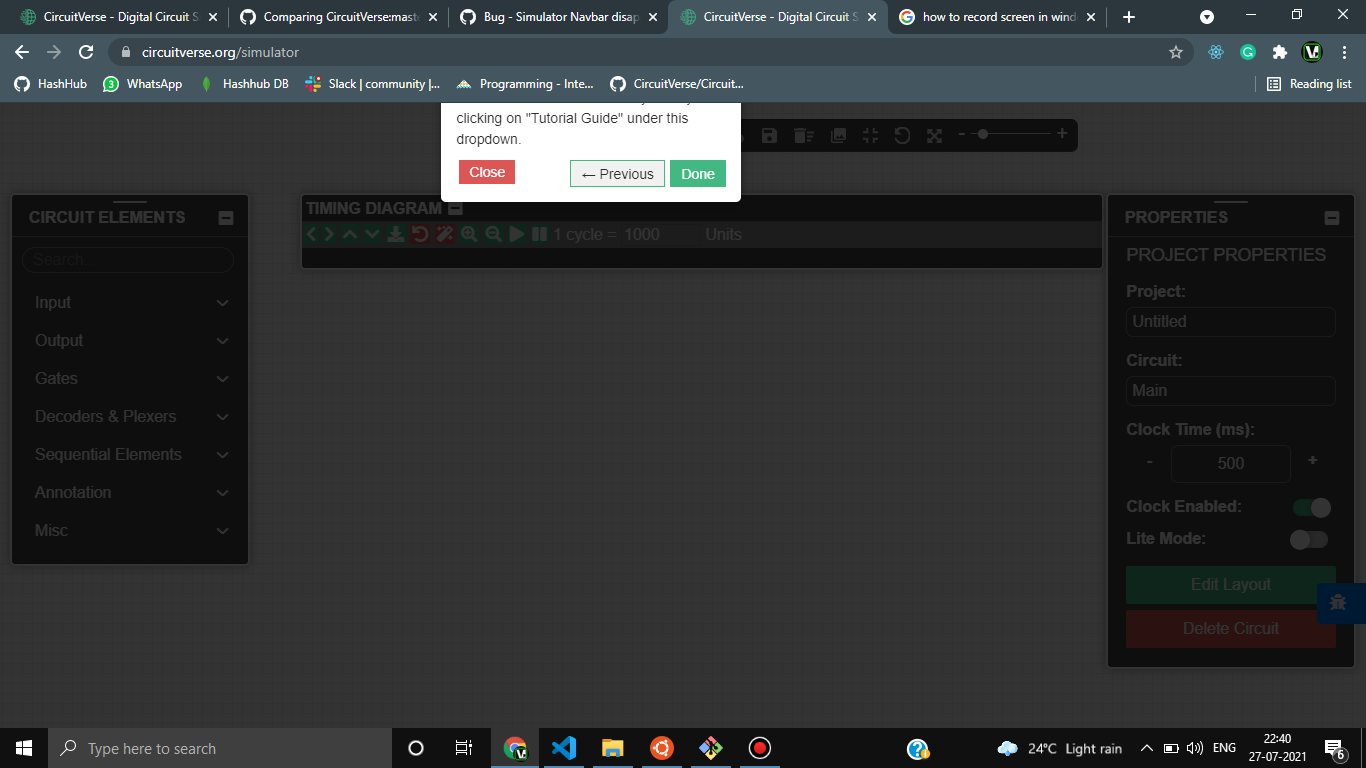1366x768 pixels.
Task: Open the HashHub bookmark
Action: (x=51, y=84)
